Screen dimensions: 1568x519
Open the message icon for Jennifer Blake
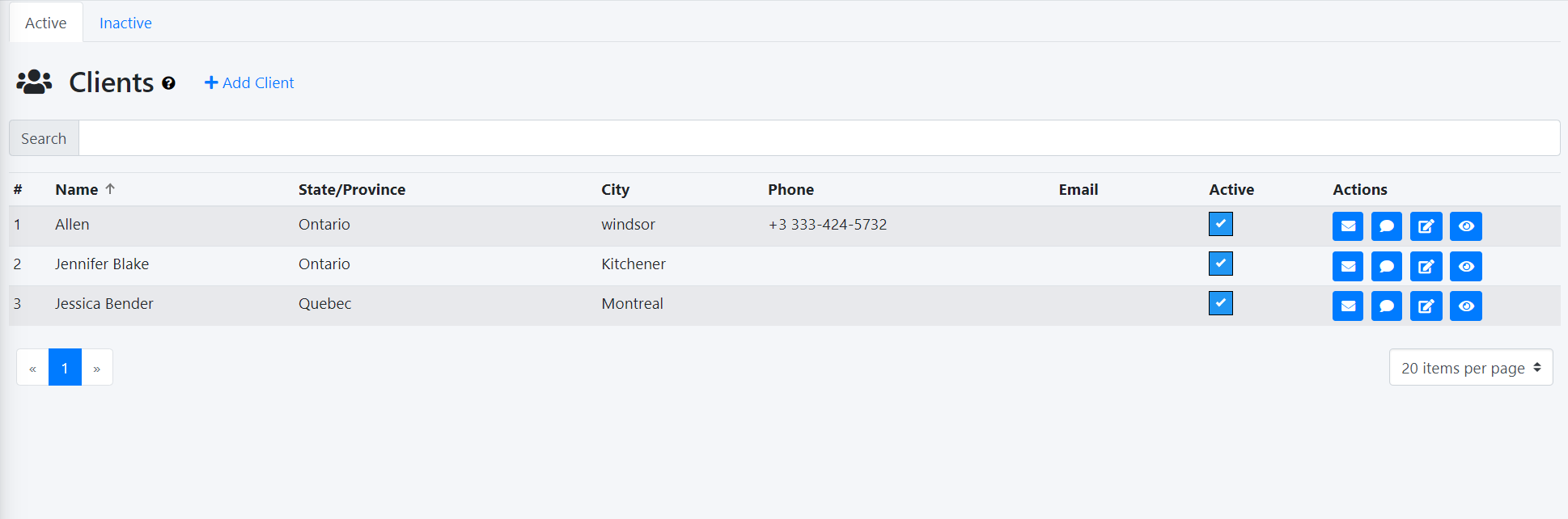pos(1386,266)
